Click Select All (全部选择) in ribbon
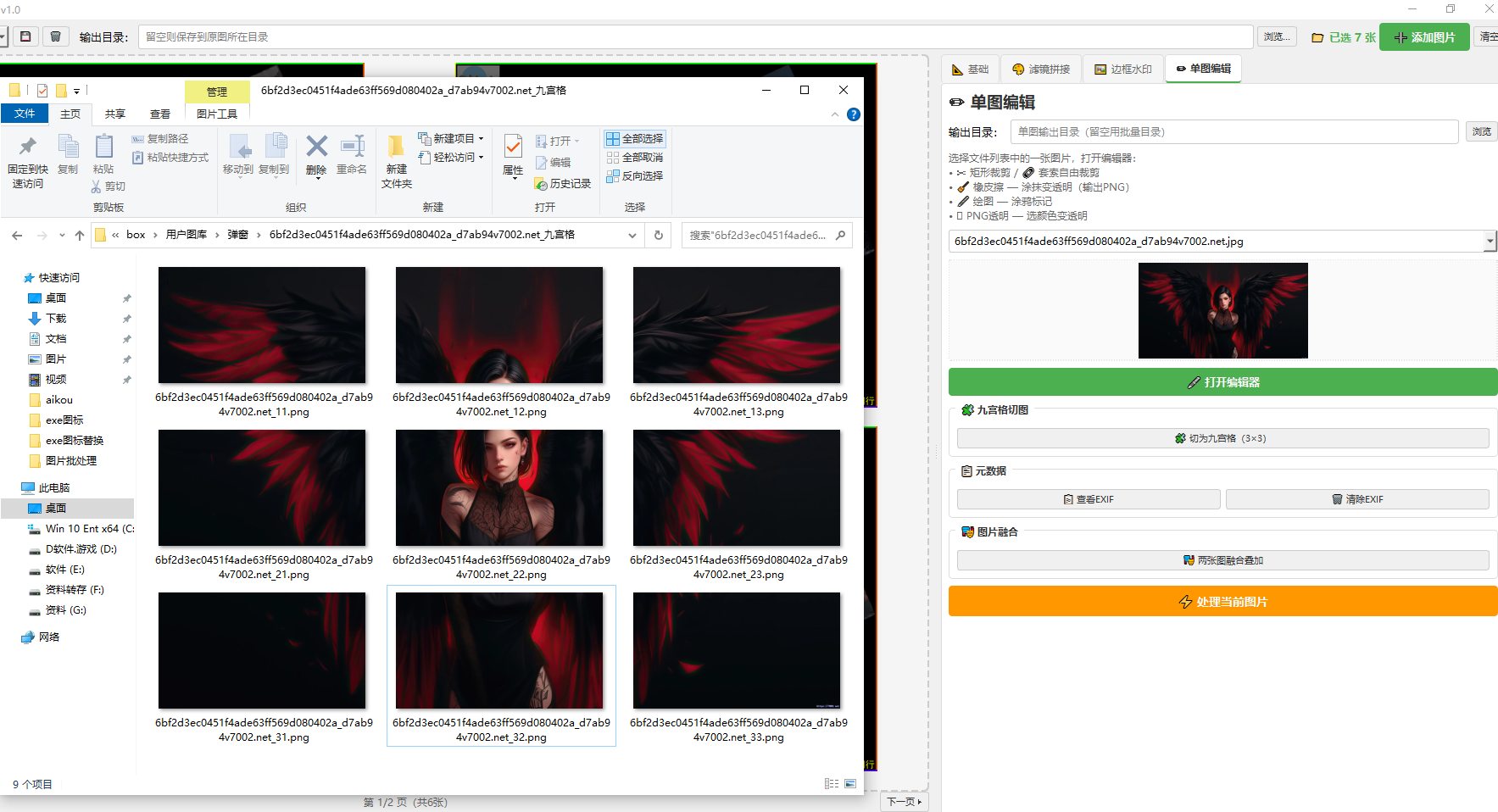This screenshot has width=1498, height=812. pos(635,139)
